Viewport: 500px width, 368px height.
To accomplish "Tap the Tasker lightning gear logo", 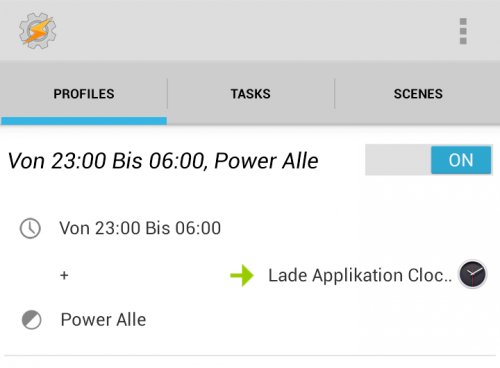I will [37, 31].
